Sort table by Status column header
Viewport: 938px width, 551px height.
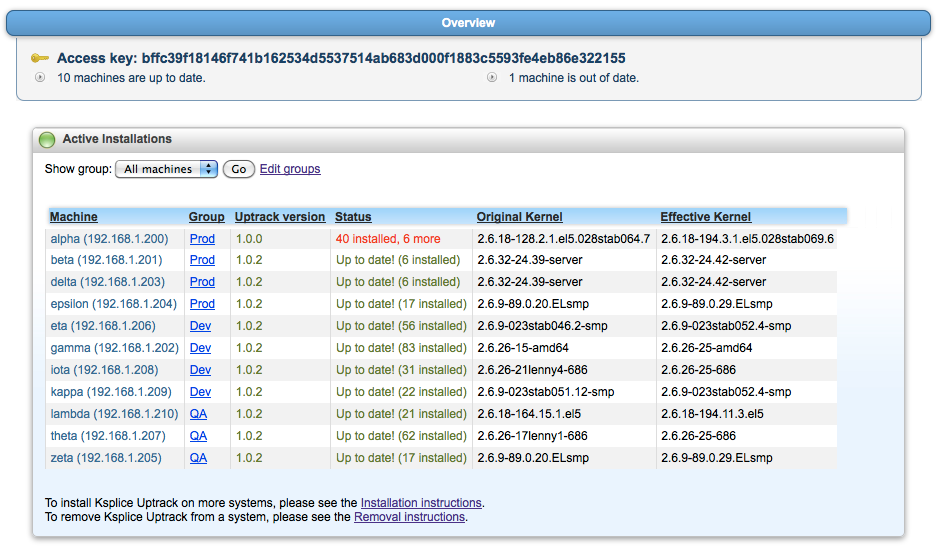click(x=353, y=217)
